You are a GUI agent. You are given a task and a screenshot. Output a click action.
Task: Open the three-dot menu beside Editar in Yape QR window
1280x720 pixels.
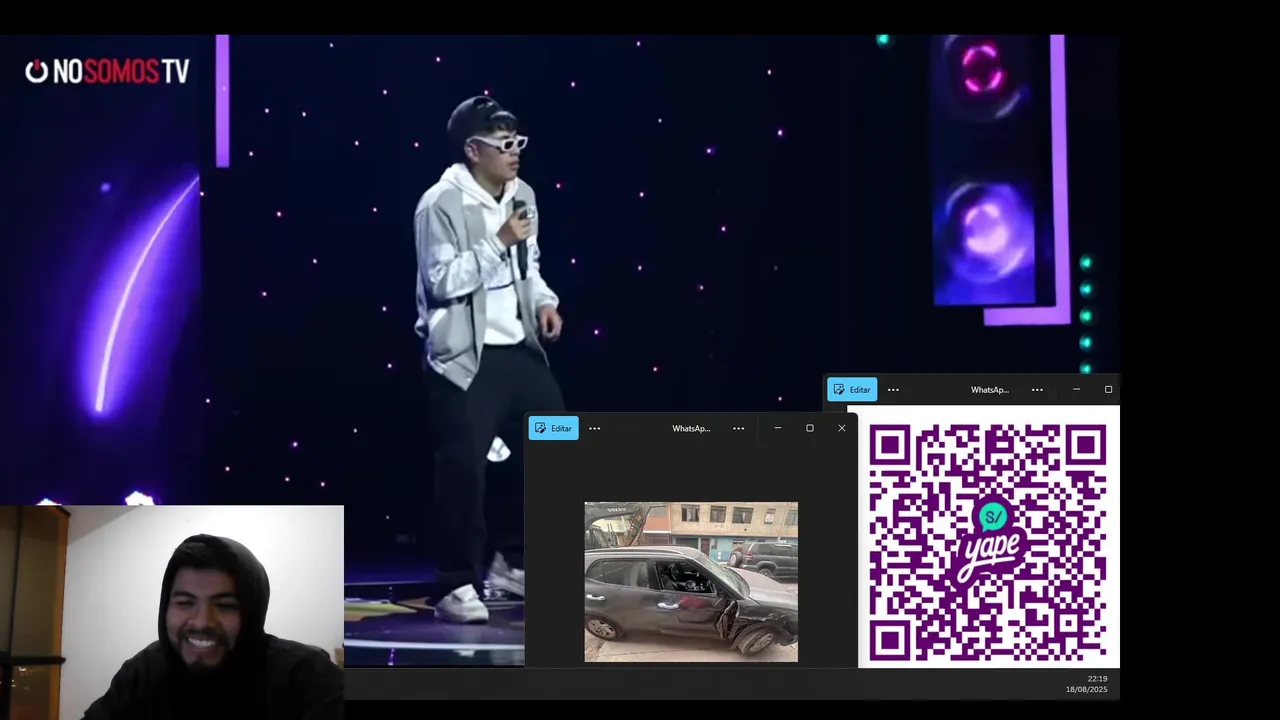point(893,389)
